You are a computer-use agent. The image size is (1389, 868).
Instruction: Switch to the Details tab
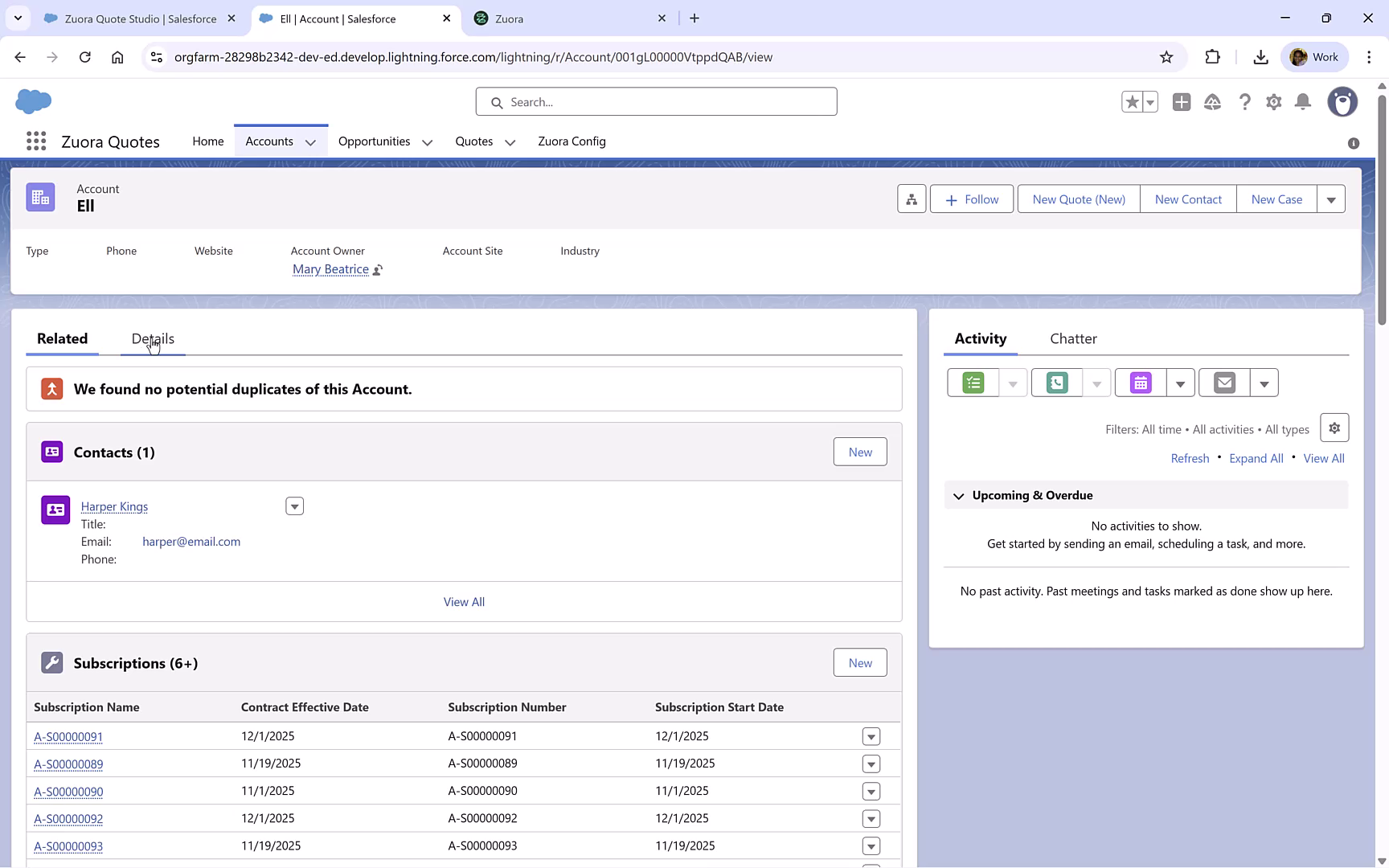(152, 338)
